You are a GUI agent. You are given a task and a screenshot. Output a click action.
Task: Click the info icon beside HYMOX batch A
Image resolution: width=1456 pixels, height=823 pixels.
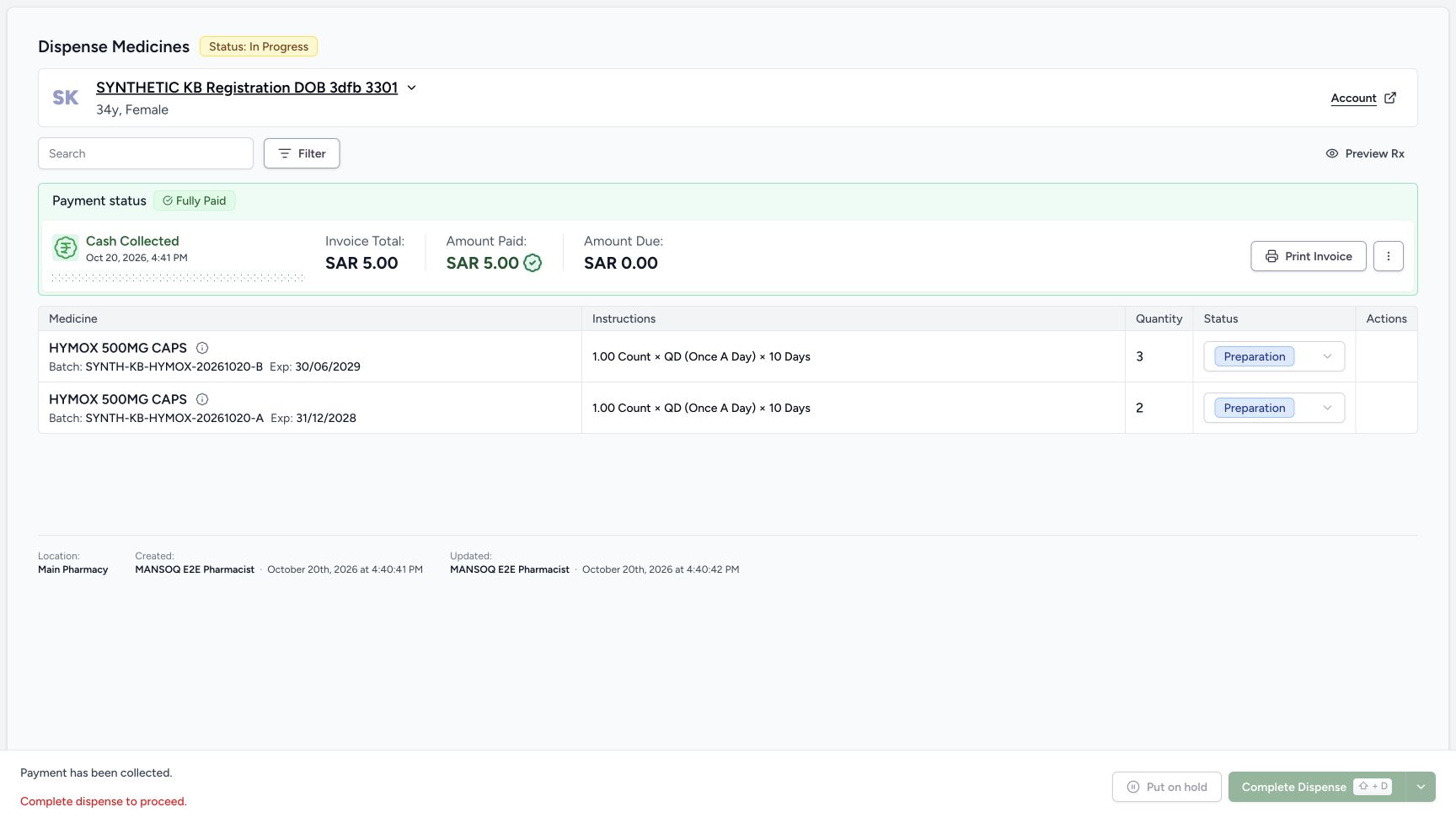202,399
